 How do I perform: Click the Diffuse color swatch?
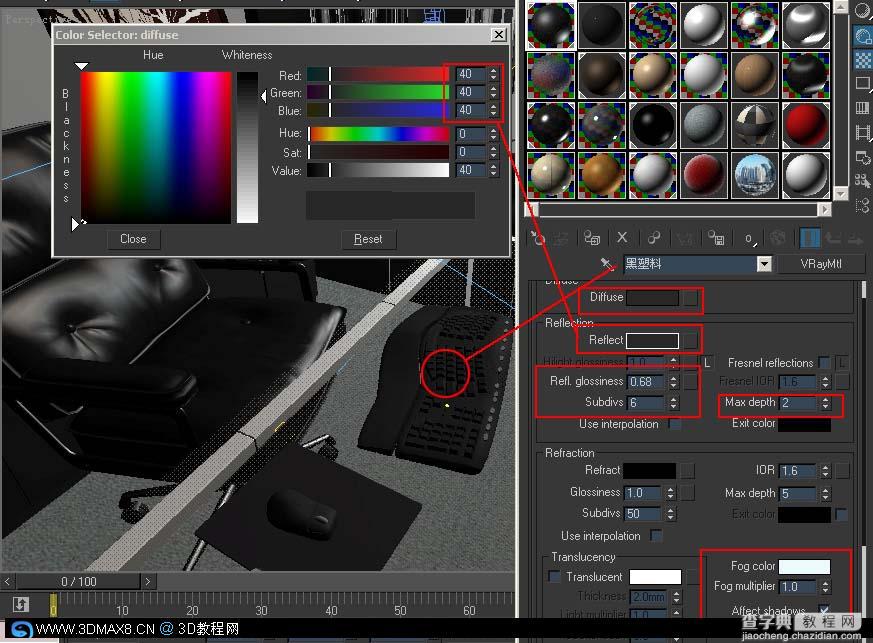coord(653,298)
